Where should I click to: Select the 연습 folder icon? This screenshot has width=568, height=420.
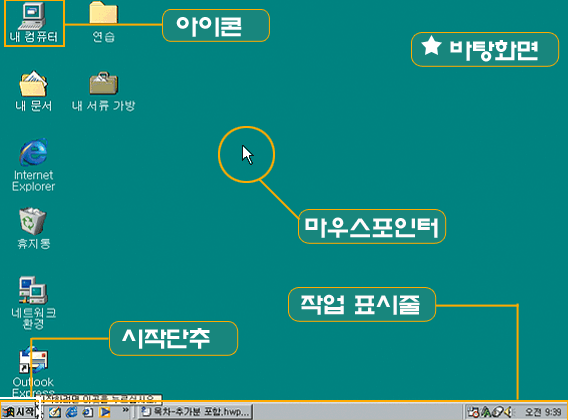point(104,22)
